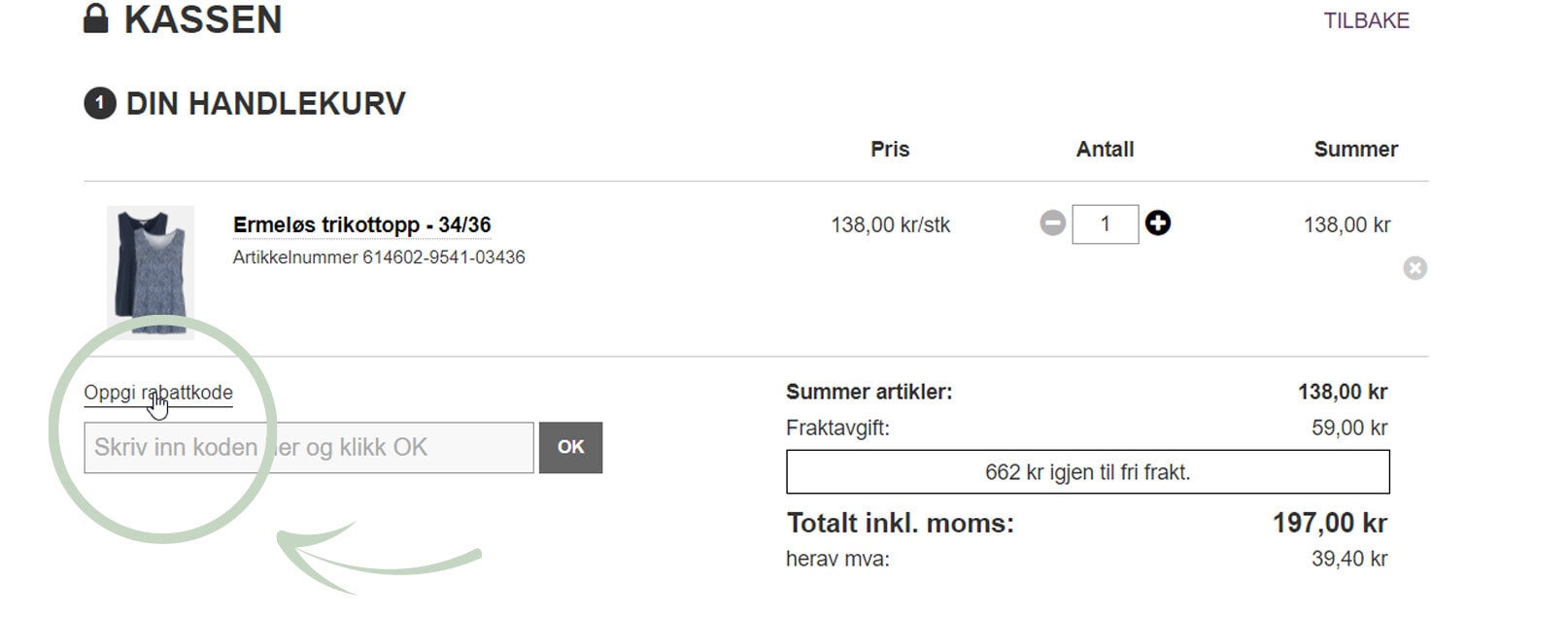Screen dimensions: 1568x617
Task: Go back via the TILBAKE link
Action: pos(1366,20)
